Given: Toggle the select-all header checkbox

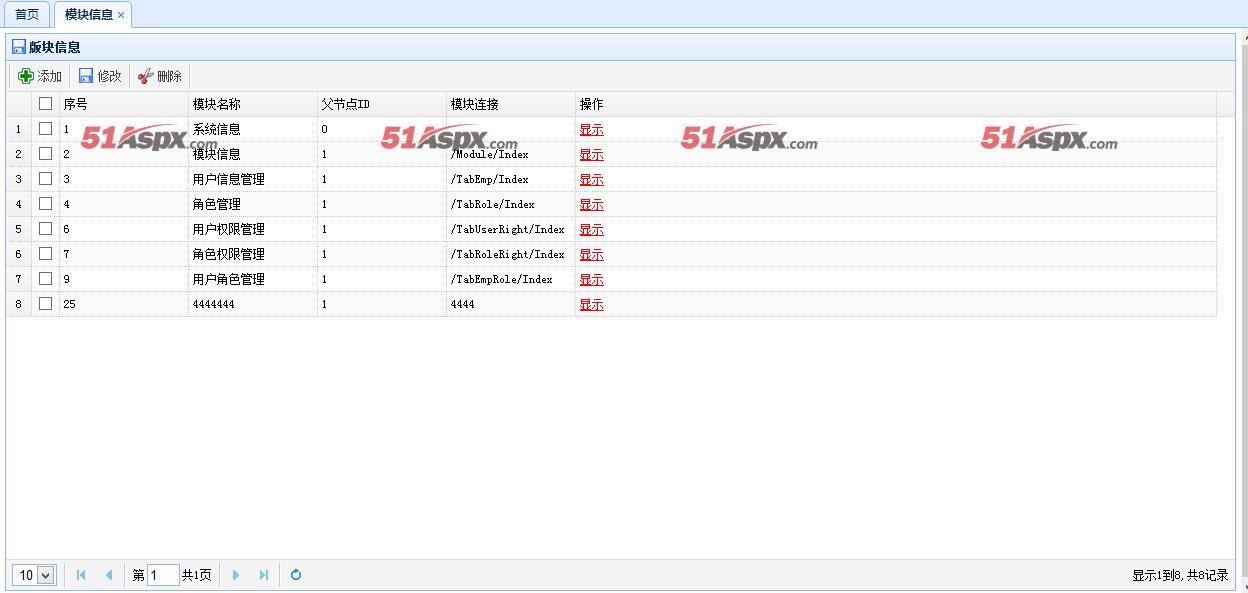Looking at the screenshot, I should coord(45,103).
